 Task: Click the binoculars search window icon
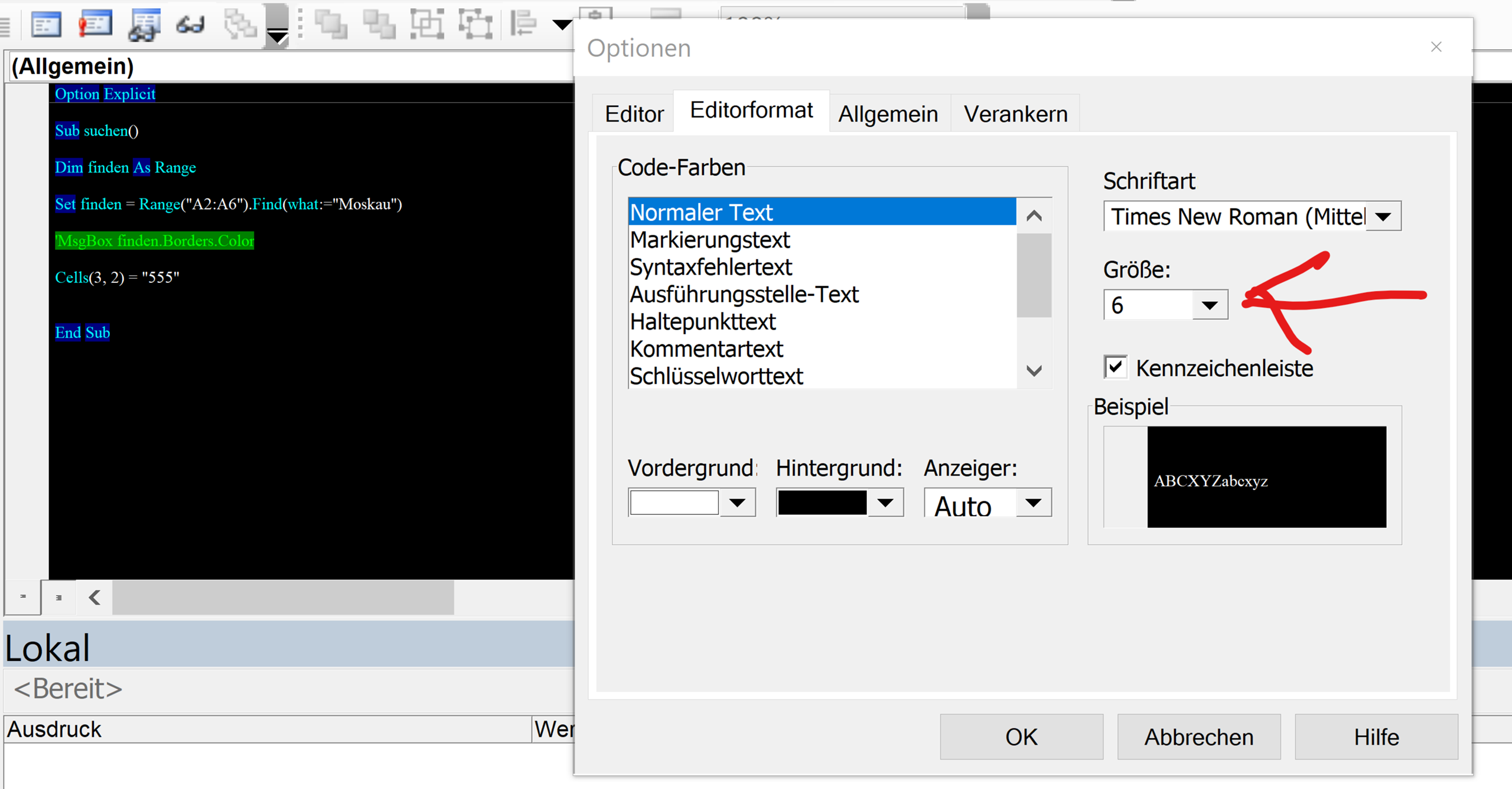[x=144, y=25]
